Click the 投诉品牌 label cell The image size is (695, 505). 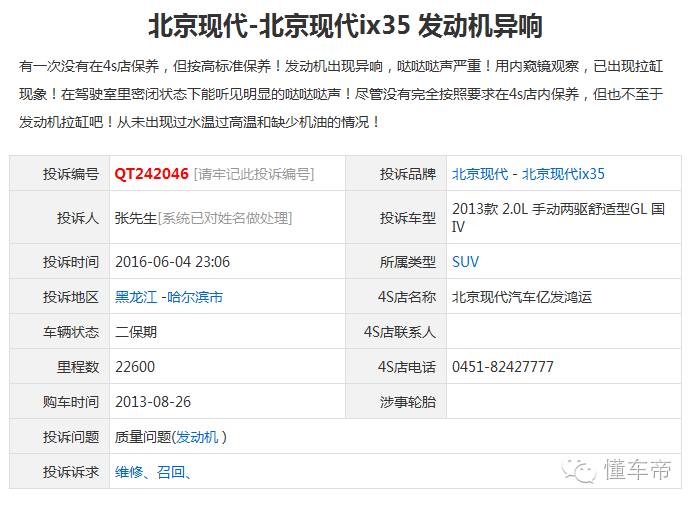pos(396,174)
